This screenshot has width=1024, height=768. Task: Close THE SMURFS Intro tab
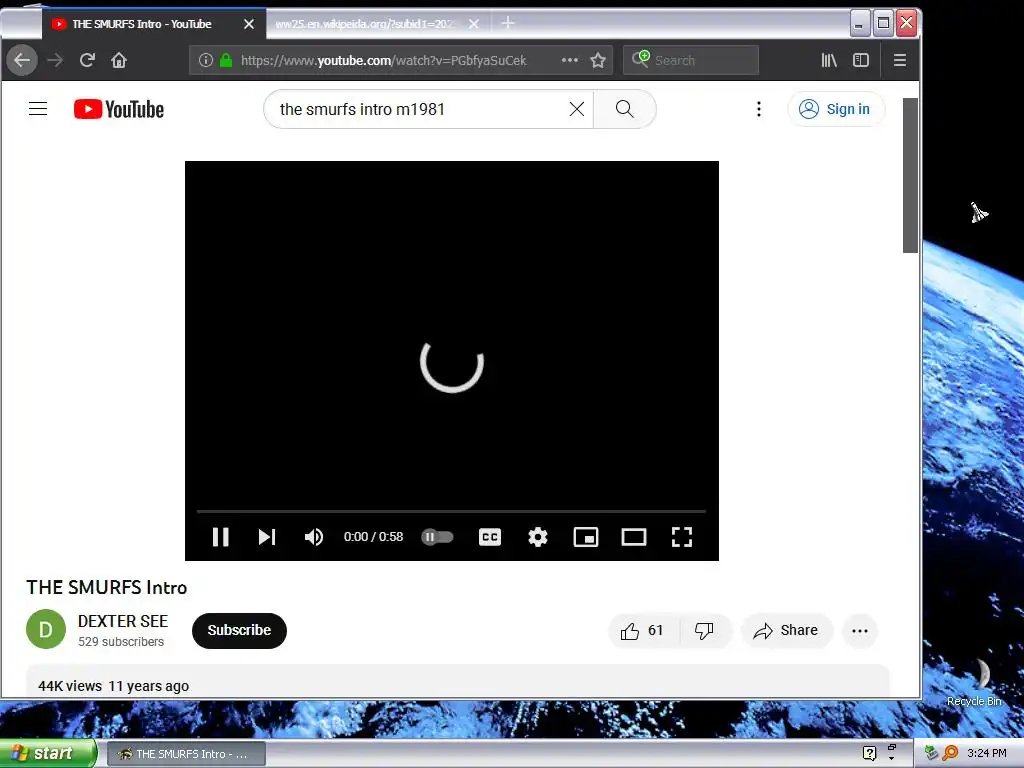[249, 24]
